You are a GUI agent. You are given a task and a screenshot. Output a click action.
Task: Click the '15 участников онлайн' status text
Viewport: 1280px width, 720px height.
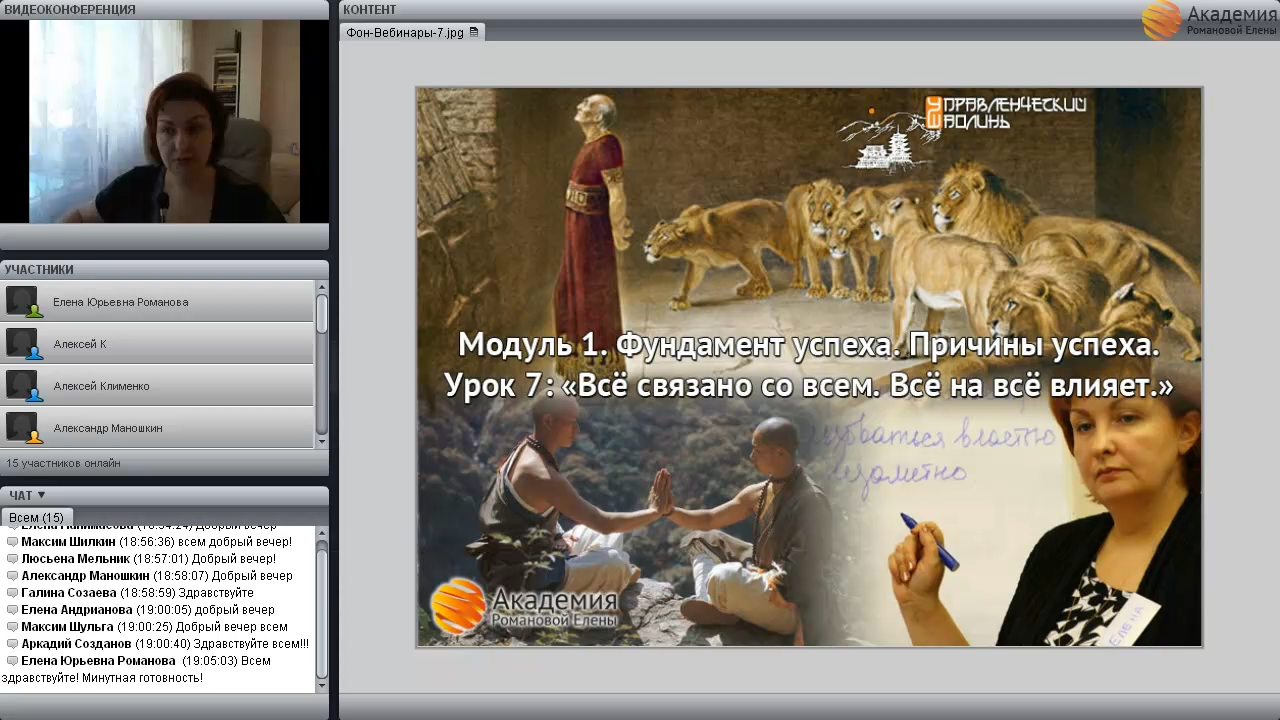(63, 464)
